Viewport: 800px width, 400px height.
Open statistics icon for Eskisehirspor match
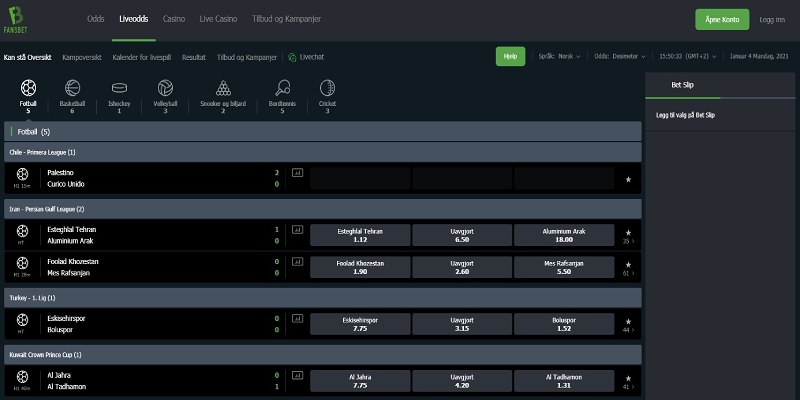point(297,318)
